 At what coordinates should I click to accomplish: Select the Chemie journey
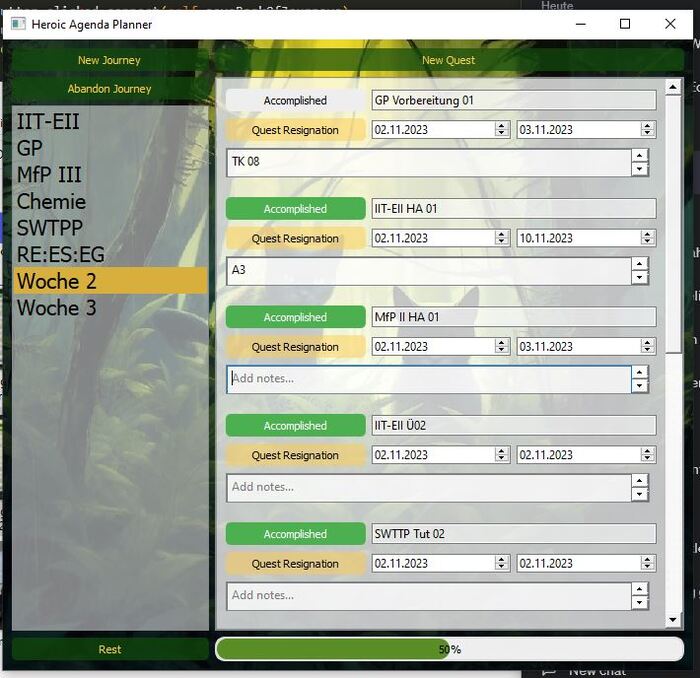pos(51,201)
